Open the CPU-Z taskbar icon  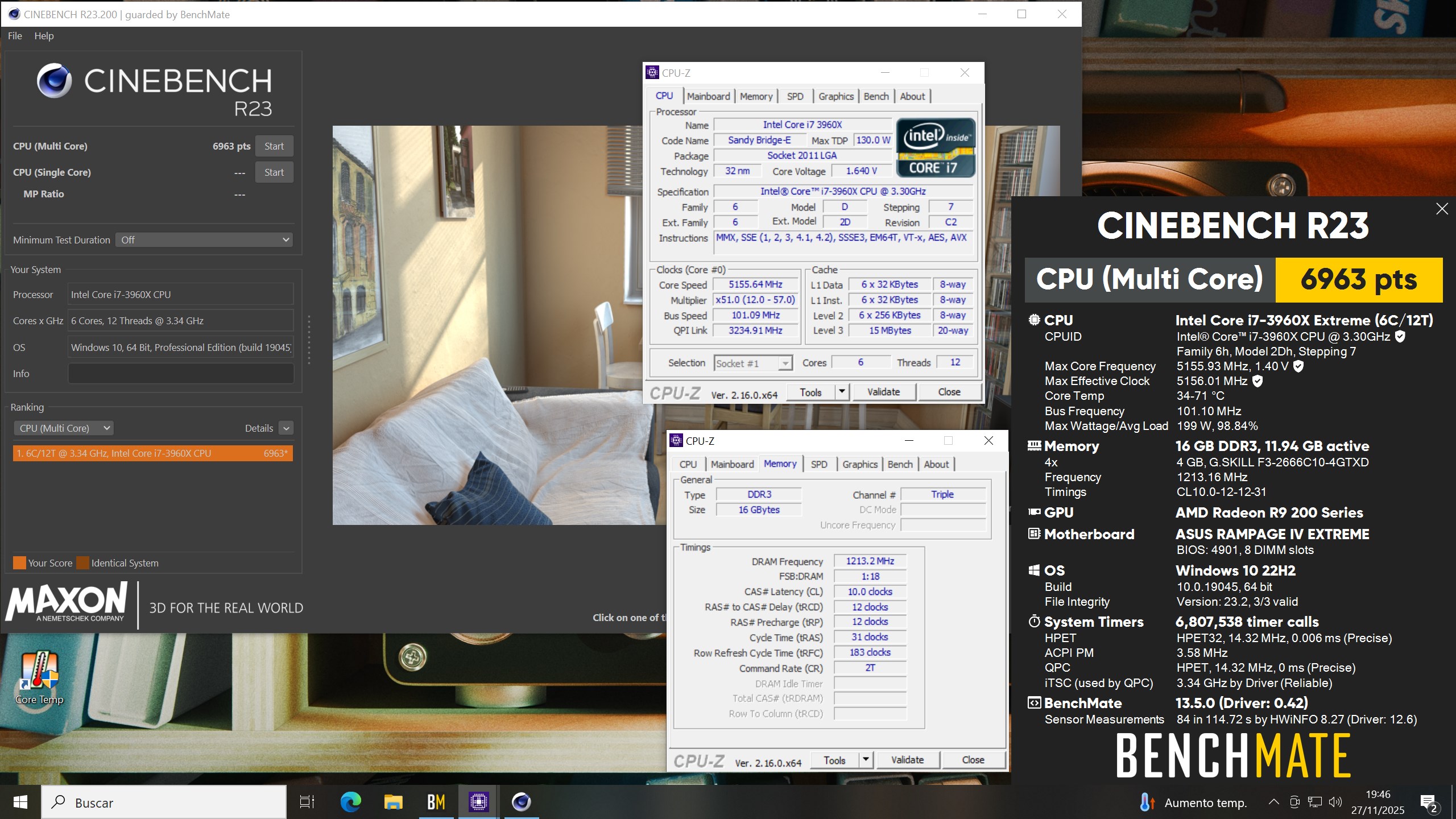tap(478, 802)
